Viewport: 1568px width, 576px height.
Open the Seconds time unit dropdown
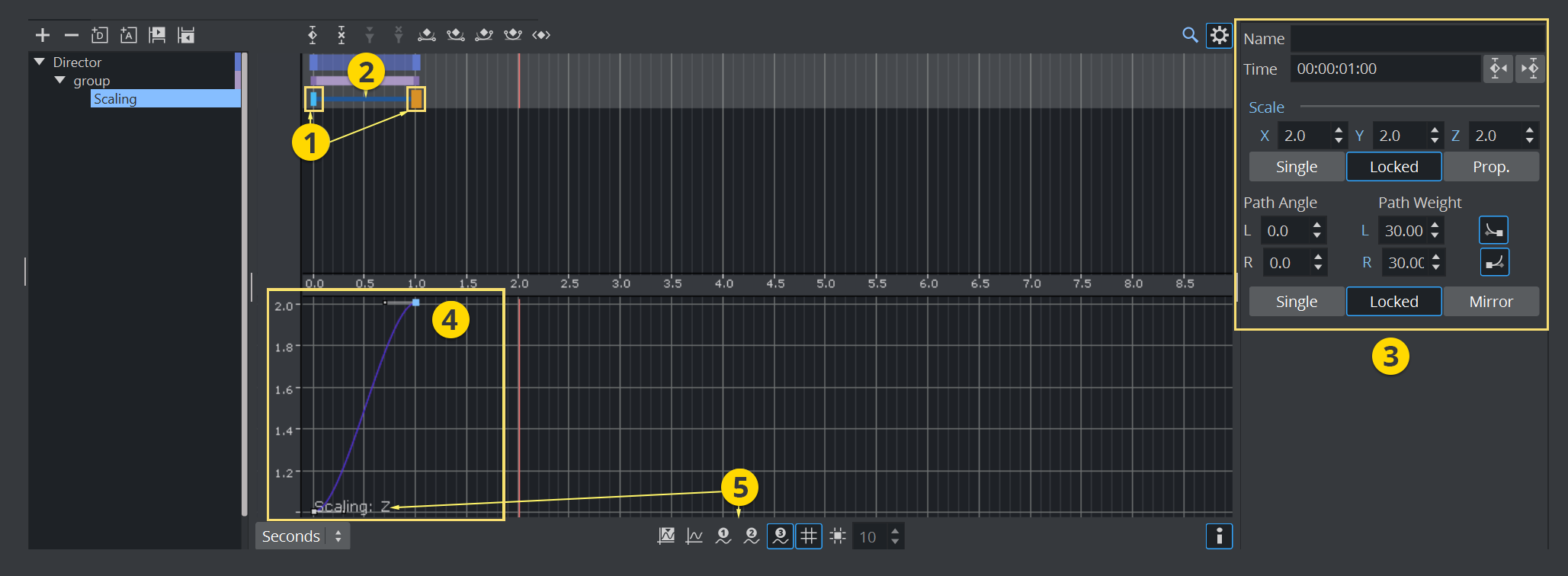point(303,536)
